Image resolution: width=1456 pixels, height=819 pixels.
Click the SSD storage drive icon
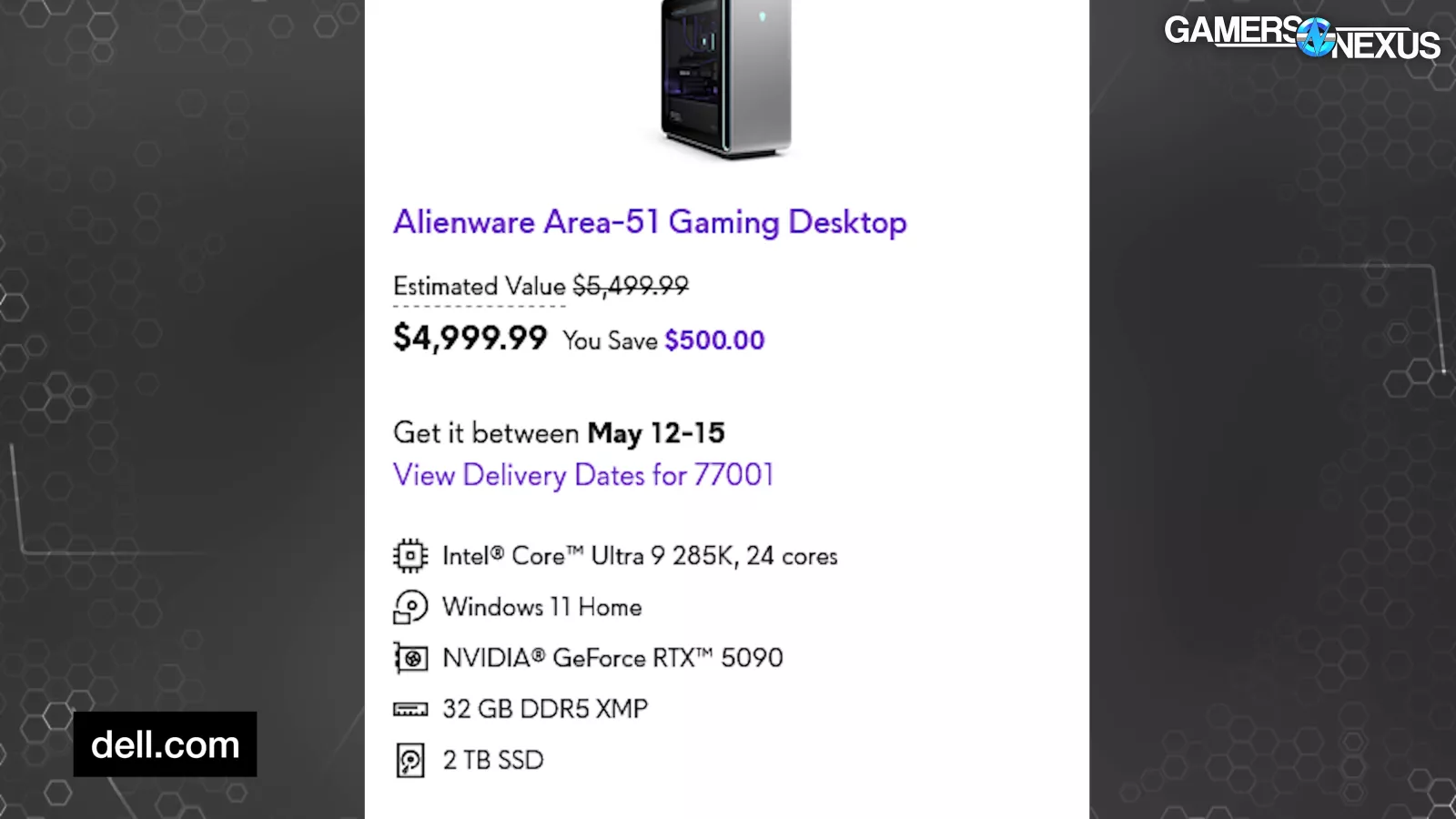click(x=410, y=760)
